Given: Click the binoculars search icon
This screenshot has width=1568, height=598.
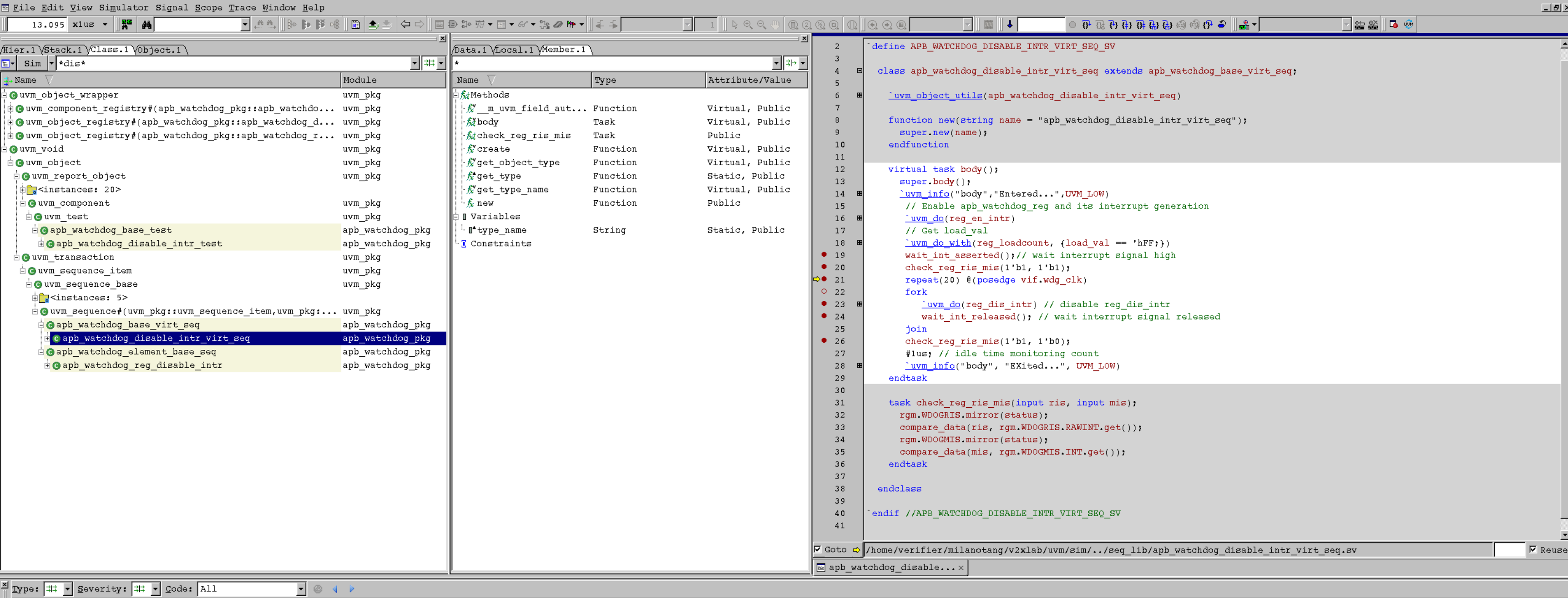Looking at the screenshot, I should tap(147, 25).
